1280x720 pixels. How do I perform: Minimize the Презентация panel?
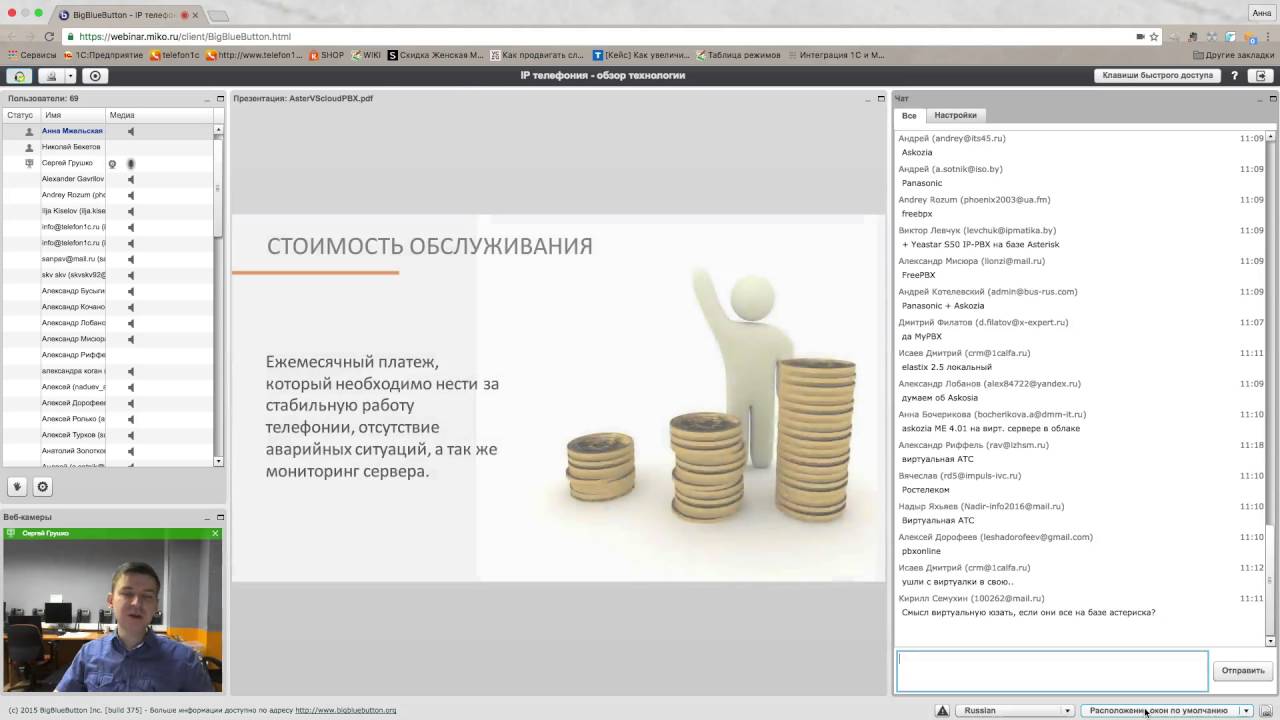pos(867,99)
